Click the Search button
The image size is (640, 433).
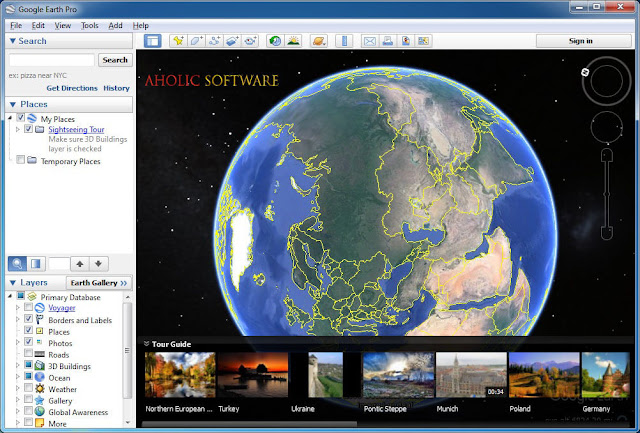[x=115, y=60]
